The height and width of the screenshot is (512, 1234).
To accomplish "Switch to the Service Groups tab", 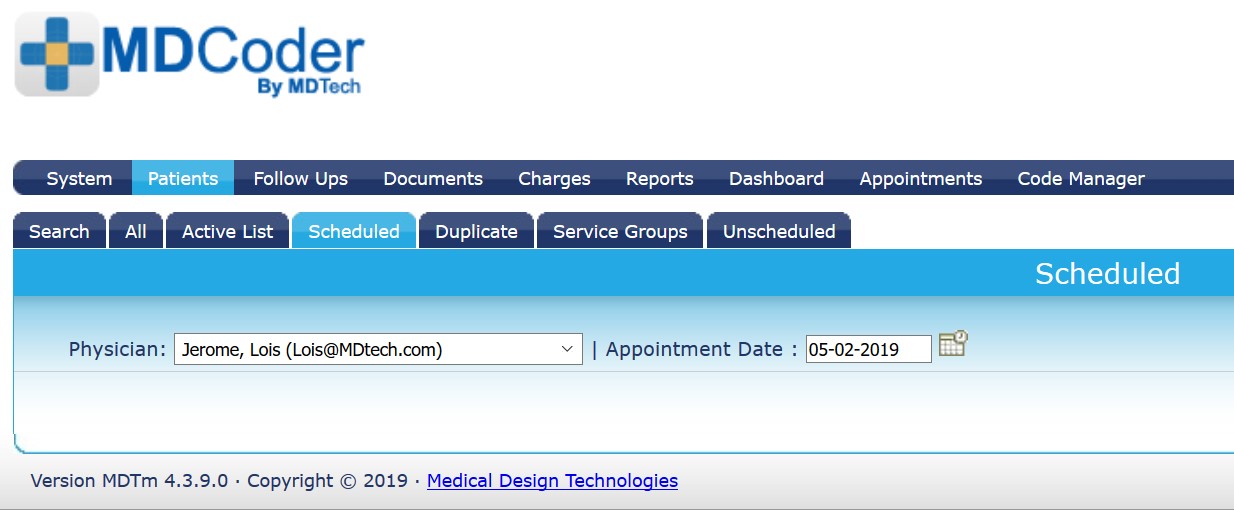I will [620, 231].
